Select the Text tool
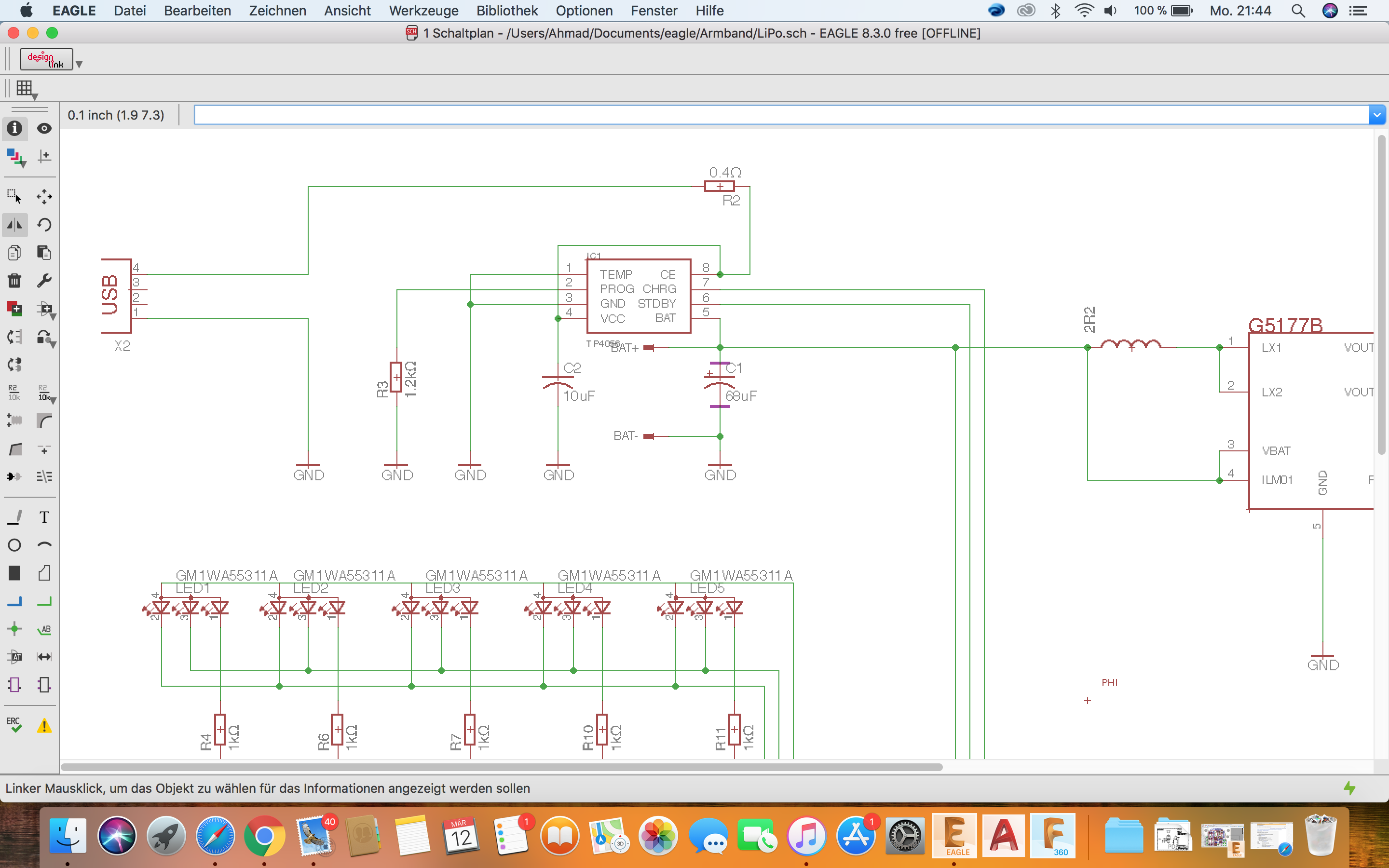 point(44,517)
